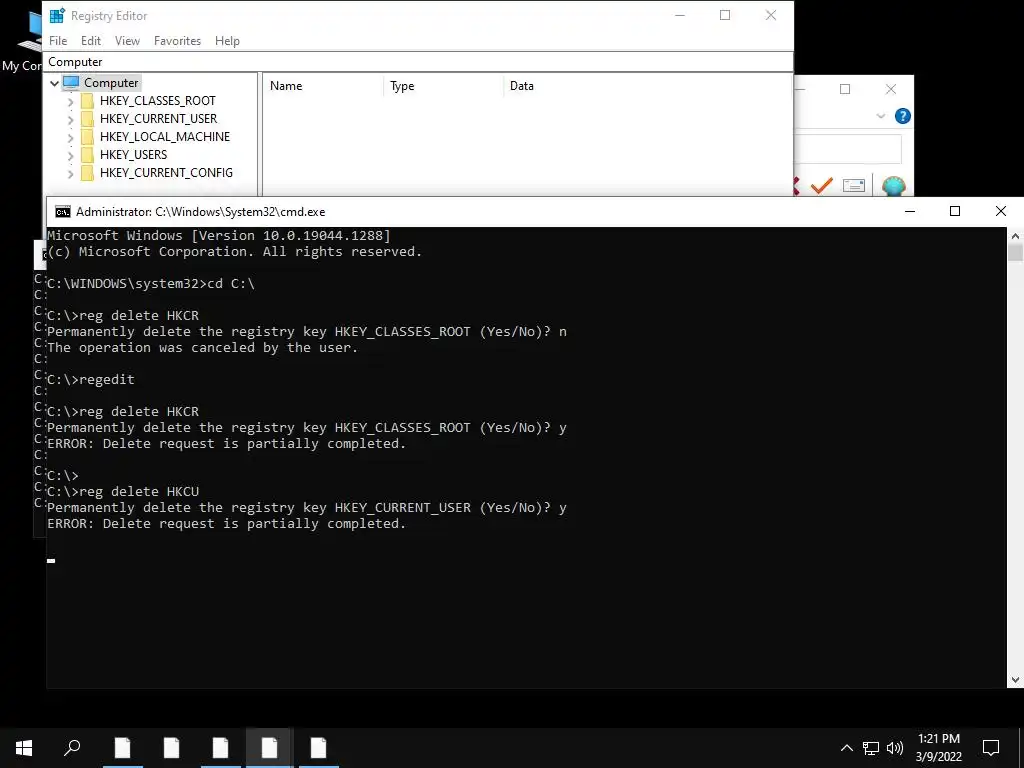Click the Registry Editor title bar icon

click(x=57, y=16)
